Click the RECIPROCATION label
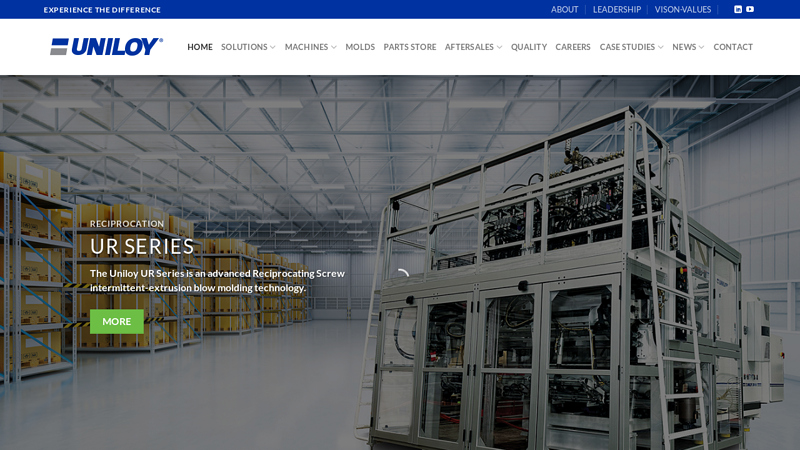 [127, 223]
